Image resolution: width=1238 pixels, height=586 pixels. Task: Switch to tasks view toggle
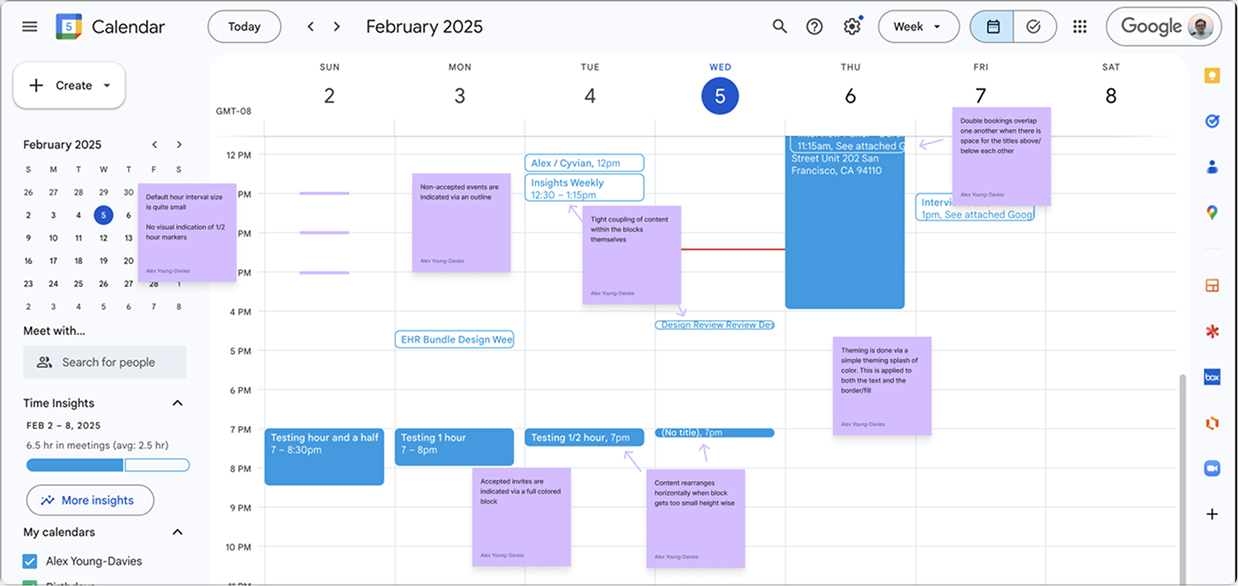tap(1035, 27)
